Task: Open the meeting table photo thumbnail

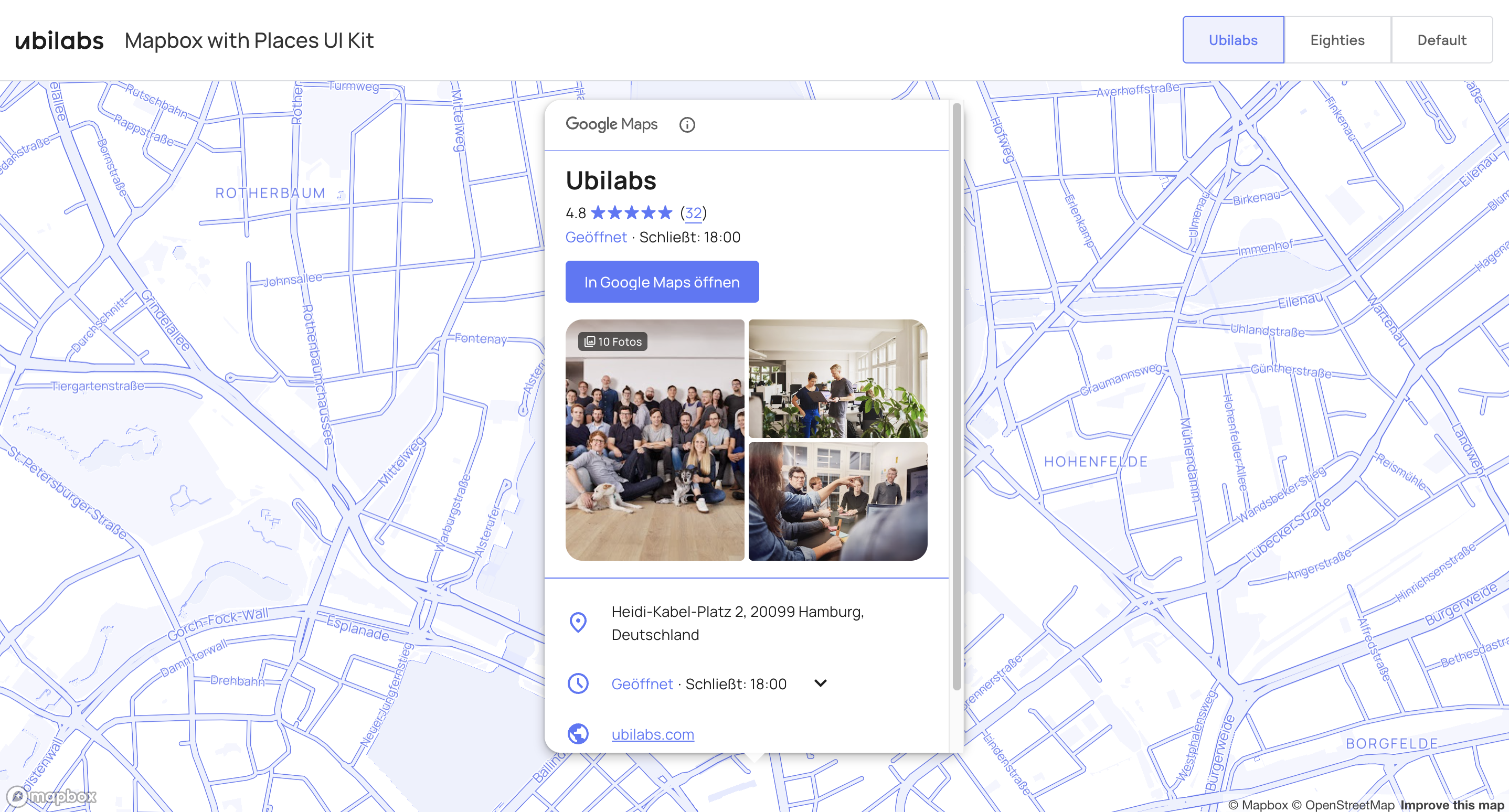Action: 838,501
